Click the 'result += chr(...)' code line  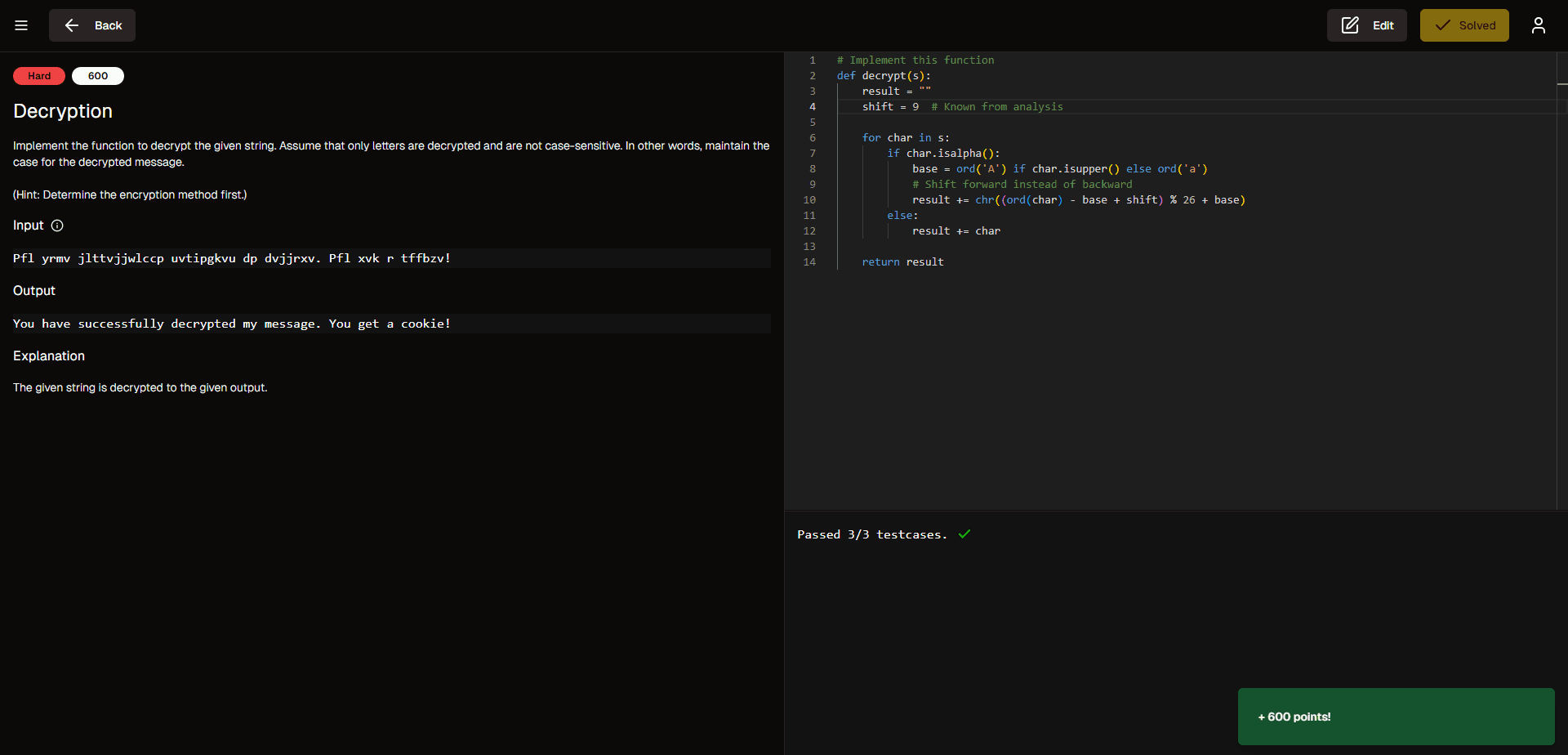(1079, 200)
